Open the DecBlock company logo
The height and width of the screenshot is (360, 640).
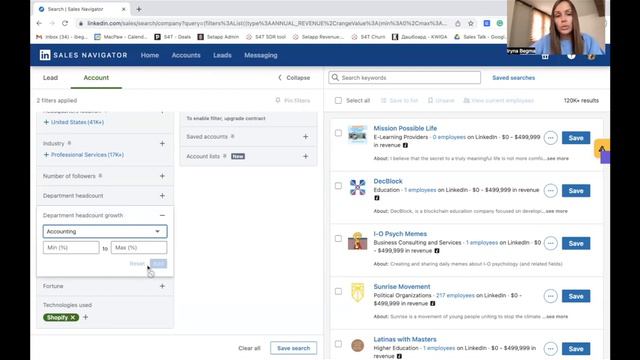[x=357, y=187]
